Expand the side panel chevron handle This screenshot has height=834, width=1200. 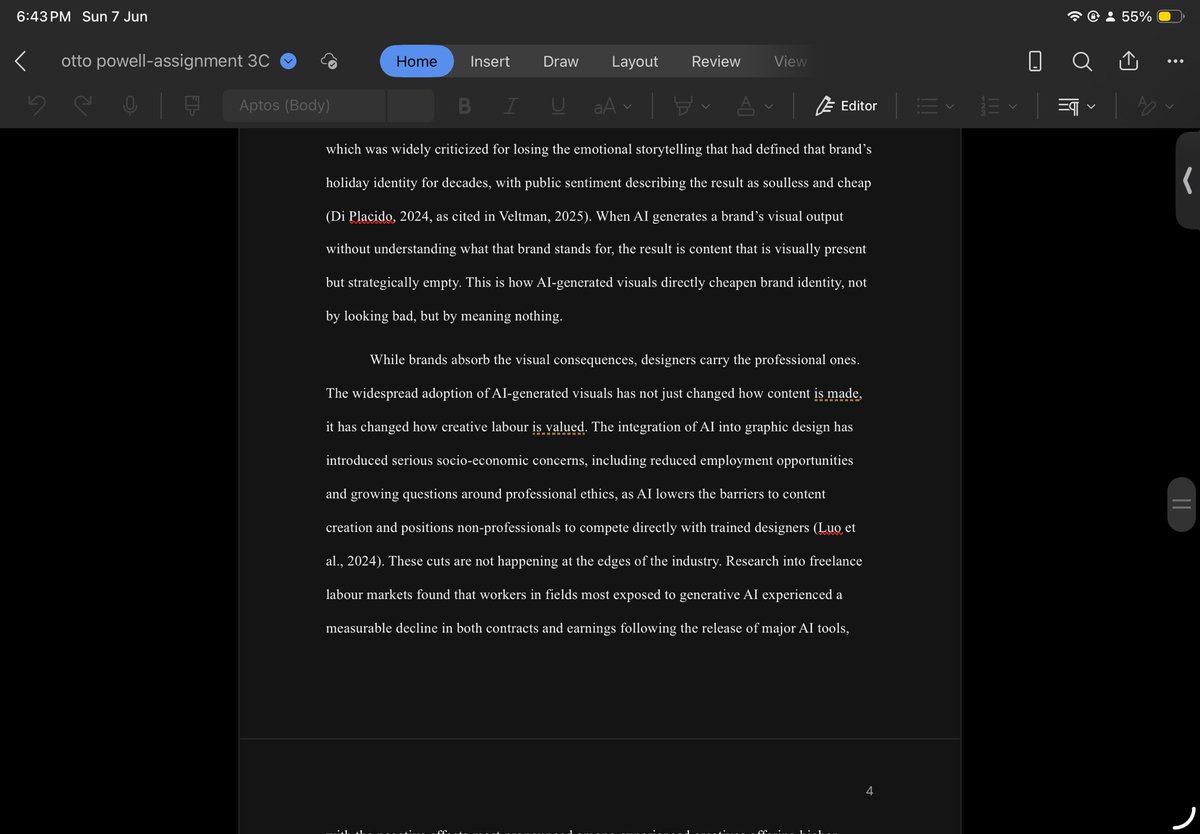[x=1188, y=180]
